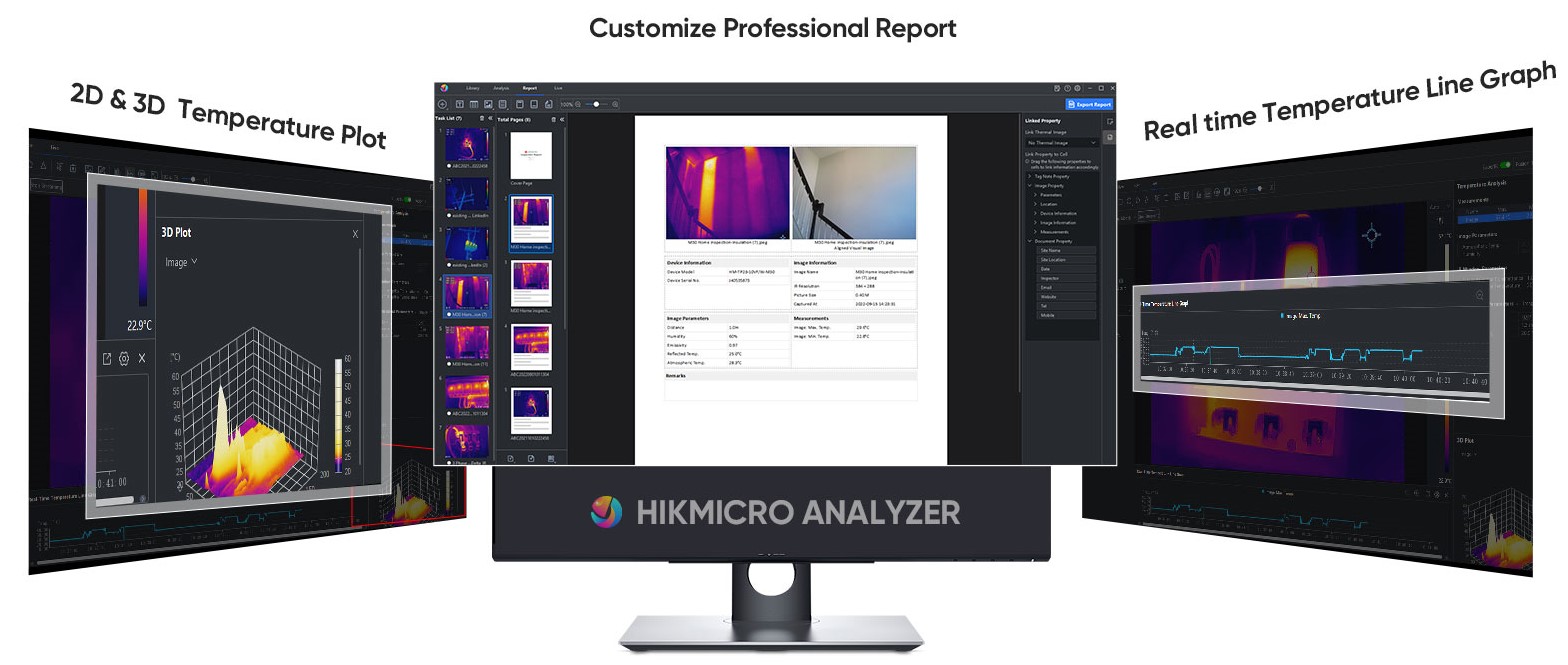The height and width of the screenshot is (665, 1568).
Task: Open the No Thermal Image dropdown
Action: (1062, 143)
